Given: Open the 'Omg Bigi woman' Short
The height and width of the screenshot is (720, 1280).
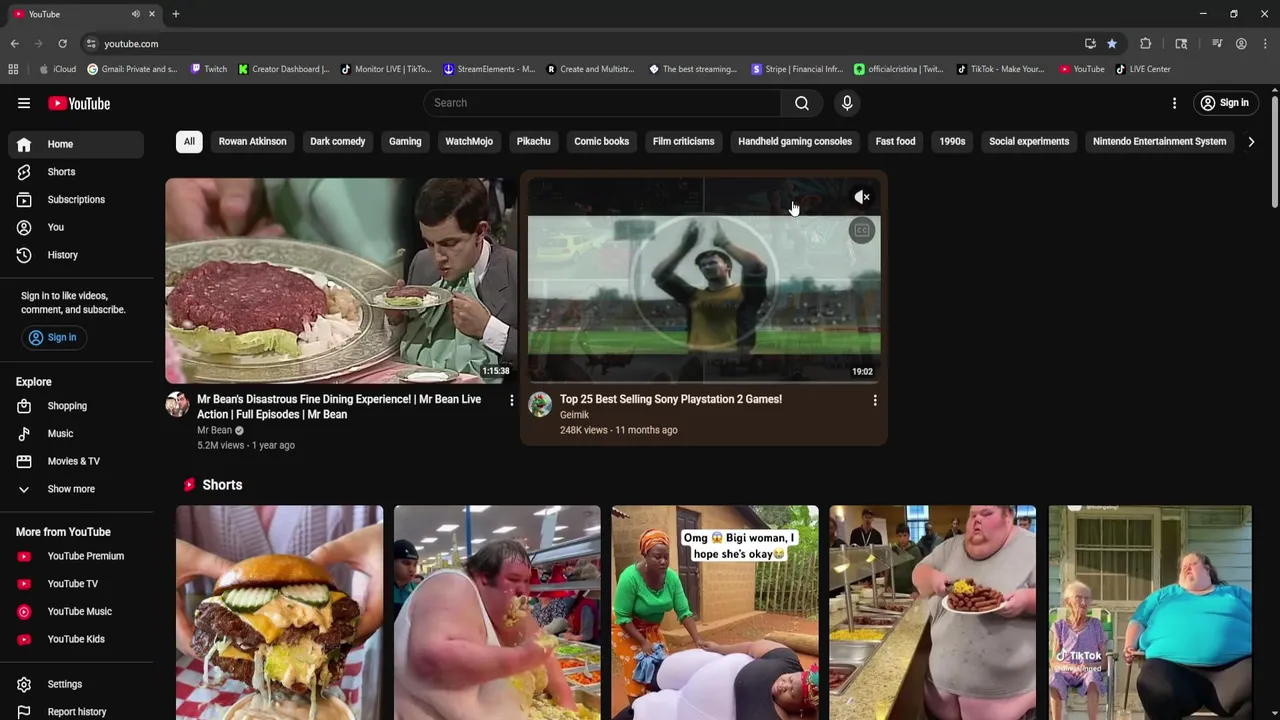Looking at the screenshot, I should click(715, 612).
